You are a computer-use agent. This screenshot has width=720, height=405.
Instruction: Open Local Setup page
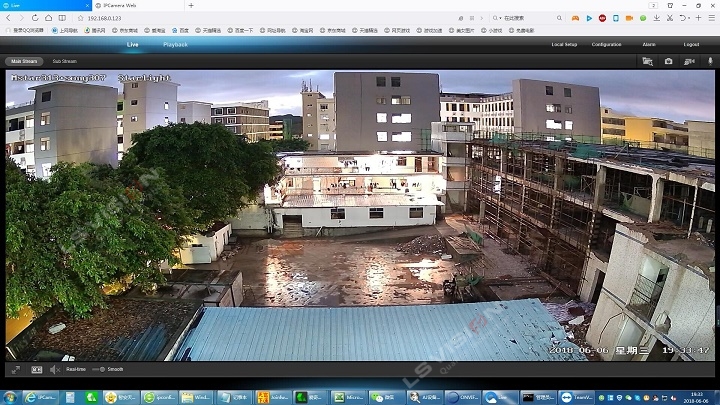[x=564, y=45]
